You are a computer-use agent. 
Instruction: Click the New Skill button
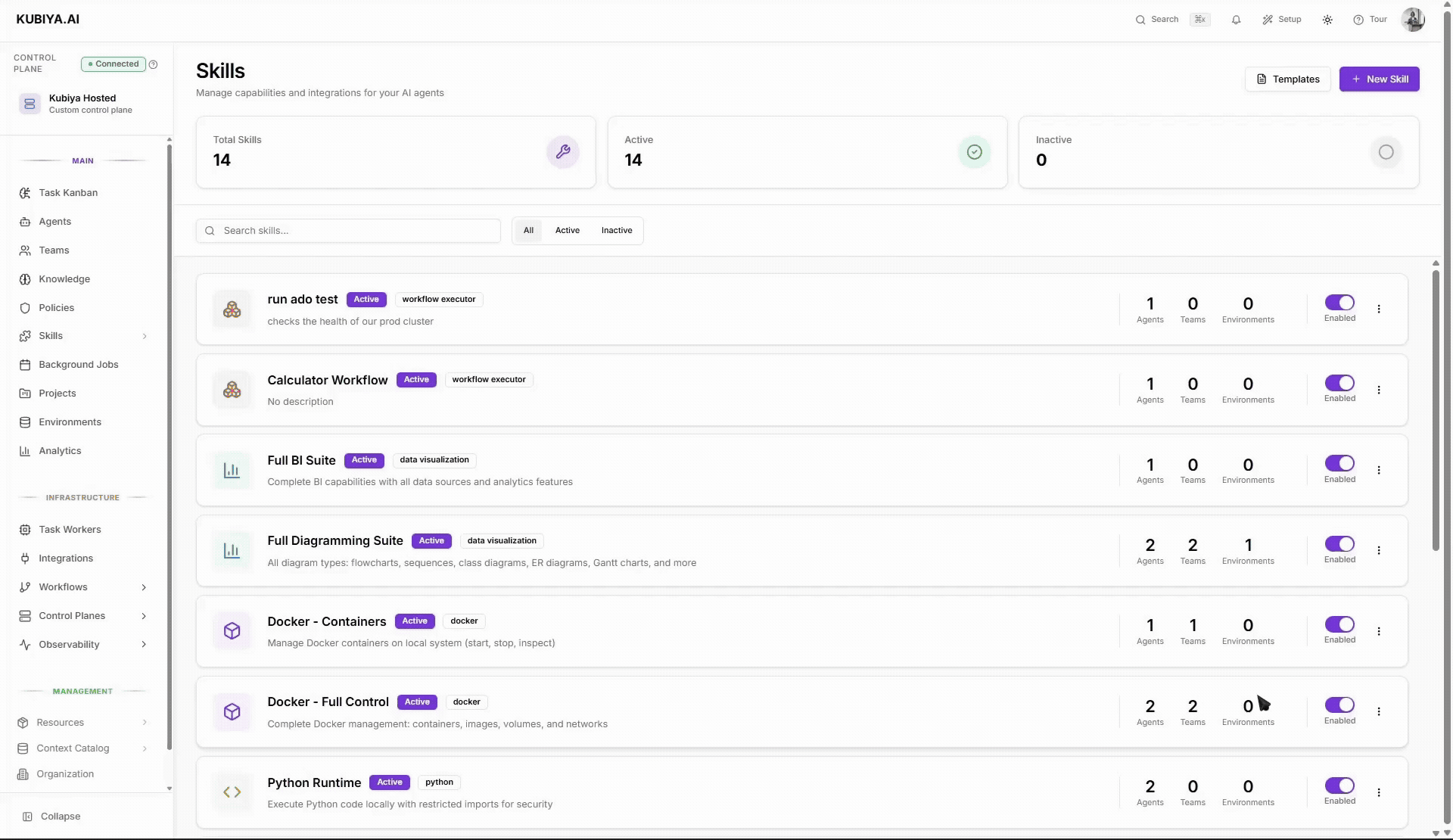coord(1379,79)
